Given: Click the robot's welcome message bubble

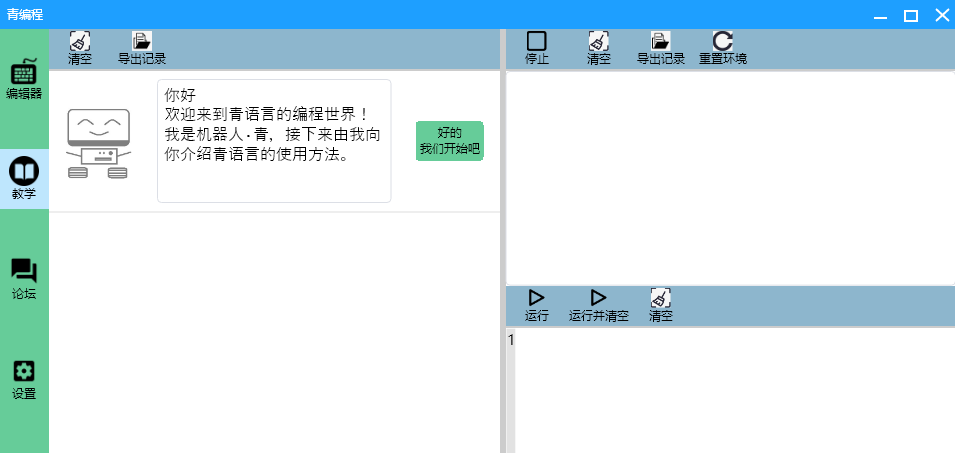Looking at the screenshot, I should [x=273, y=141].
